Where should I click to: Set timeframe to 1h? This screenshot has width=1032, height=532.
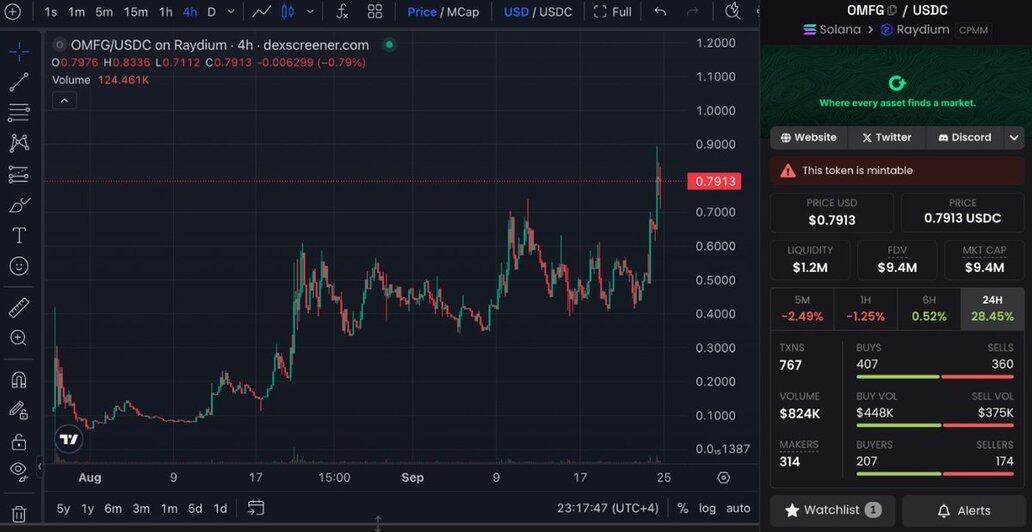(x=166, y=12)
